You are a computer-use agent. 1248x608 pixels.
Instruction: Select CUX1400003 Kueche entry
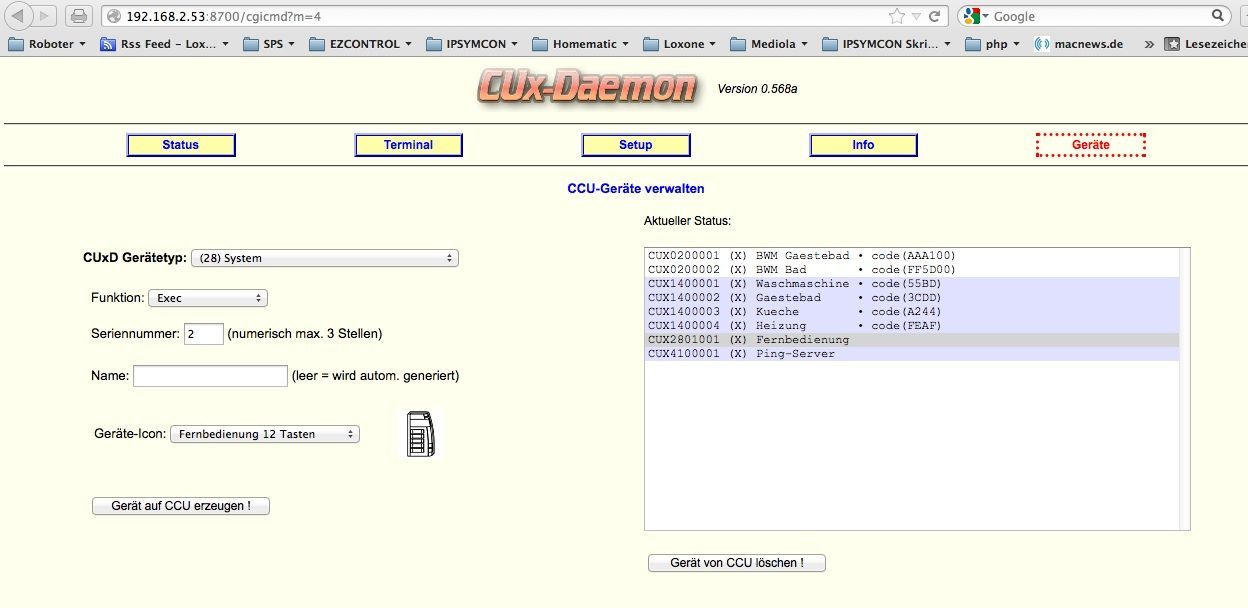click(x=913, y=312)
